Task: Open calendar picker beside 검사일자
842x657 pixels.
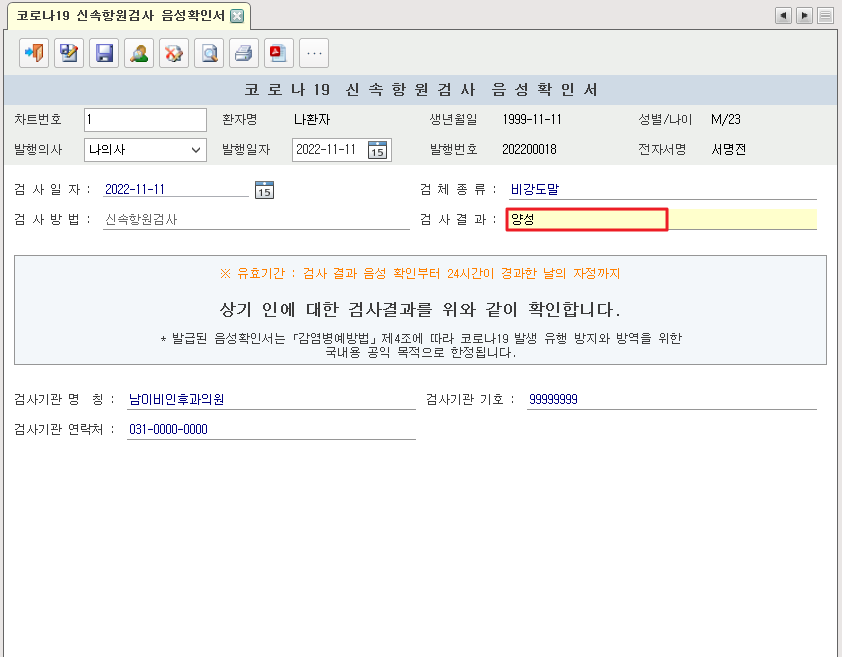Action: [x=264, y=190]
